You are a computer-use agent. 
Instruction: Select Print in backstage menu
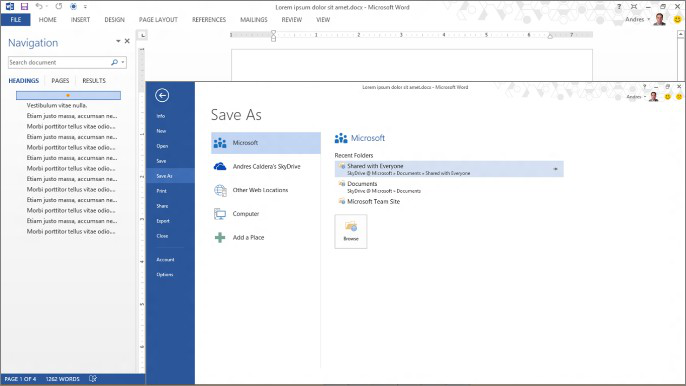(x=161, y=191)
